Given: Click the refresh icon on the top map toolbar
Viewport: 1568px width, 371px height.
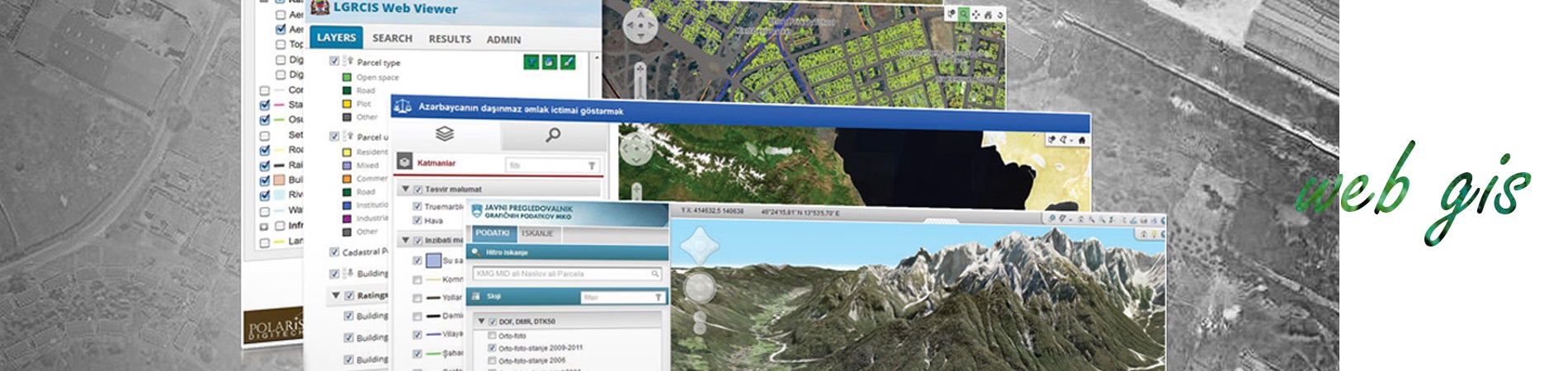Looking at the screenshot, I should (x=999, y=15).
